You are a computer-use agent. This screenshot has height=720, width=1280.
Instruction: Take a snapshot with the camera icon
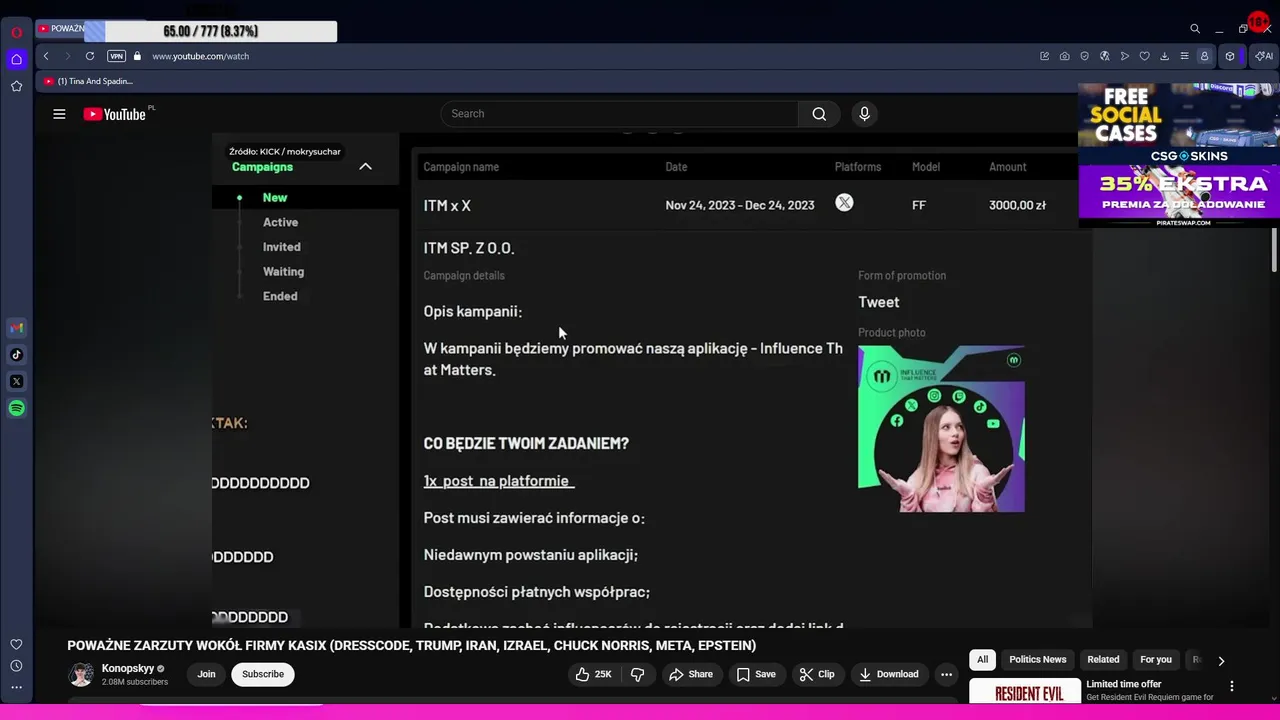[x=1064, y=56]
